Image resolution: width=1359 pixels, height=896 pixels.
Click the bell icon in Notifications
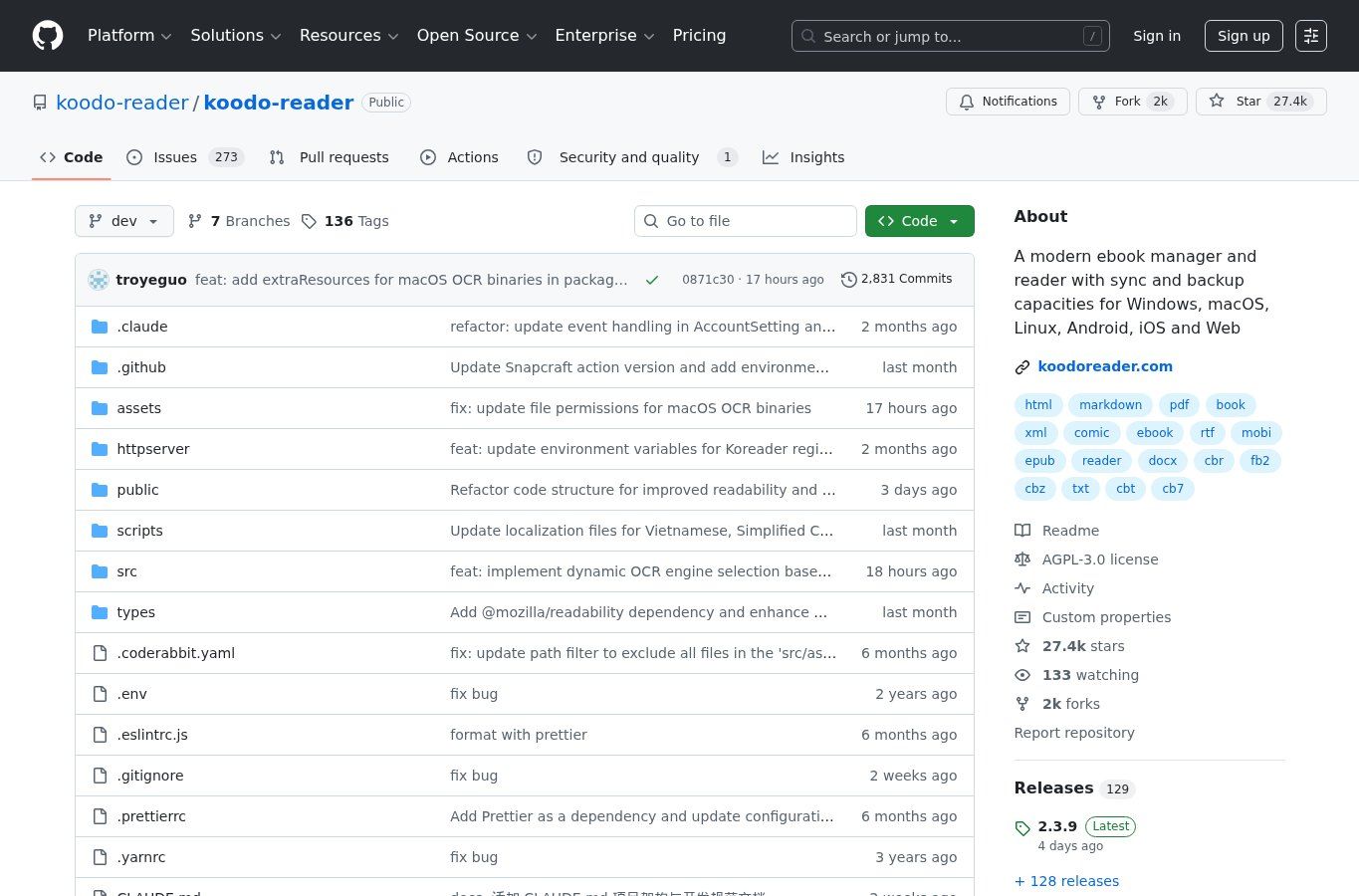coord(967,102)
